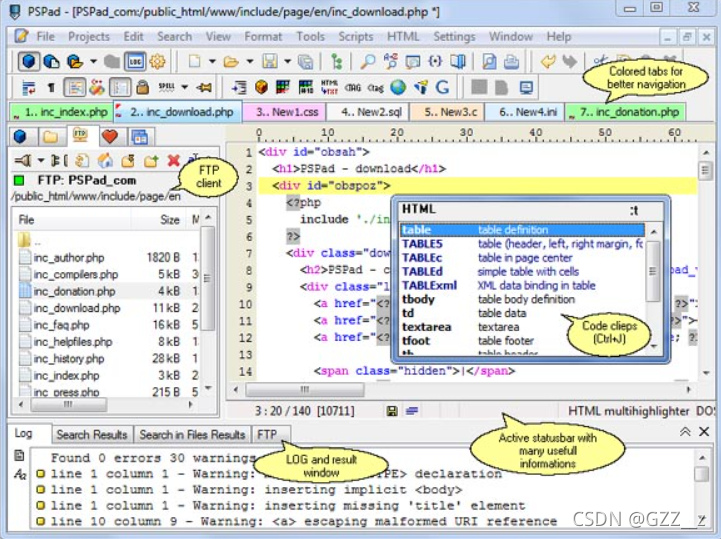Click the print preview icon

(x=489, y=61)
